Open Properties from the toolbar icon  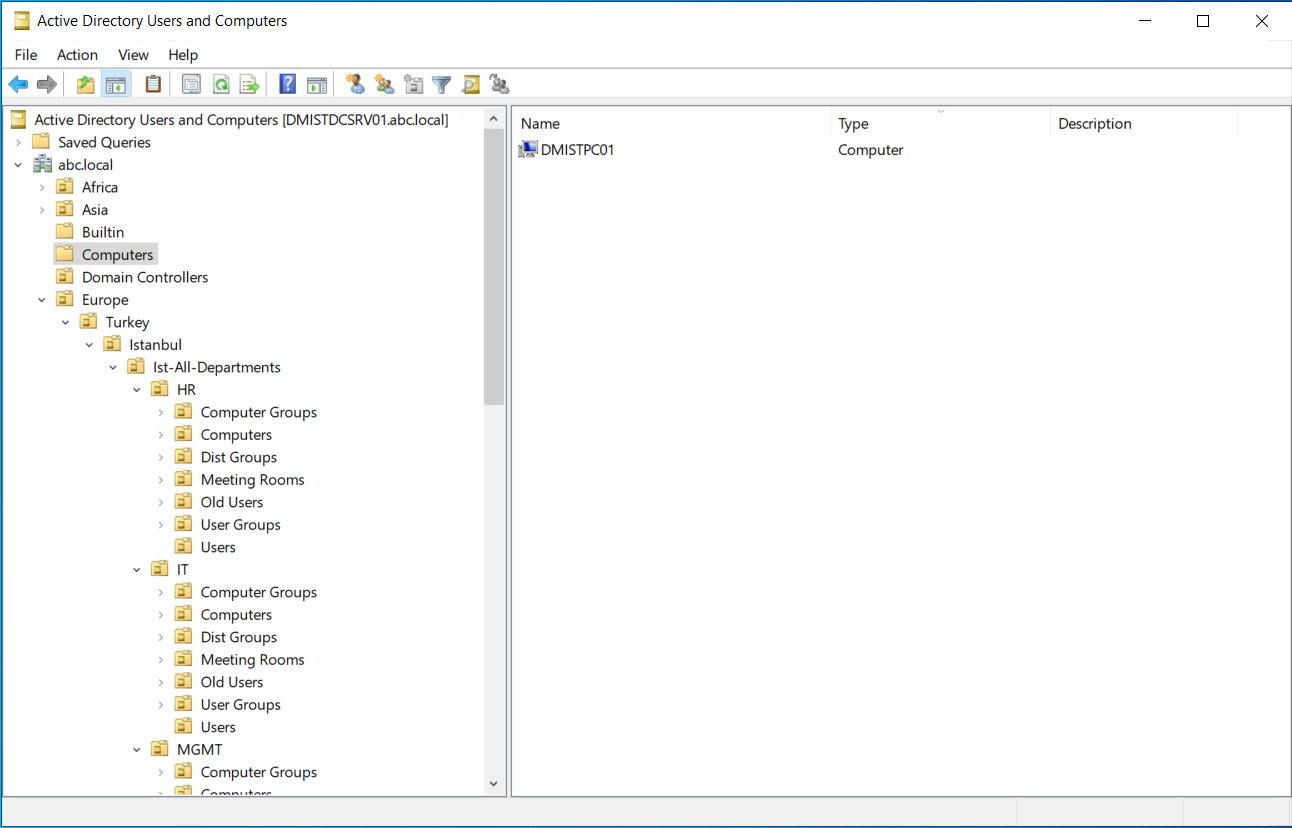(191, 85)
